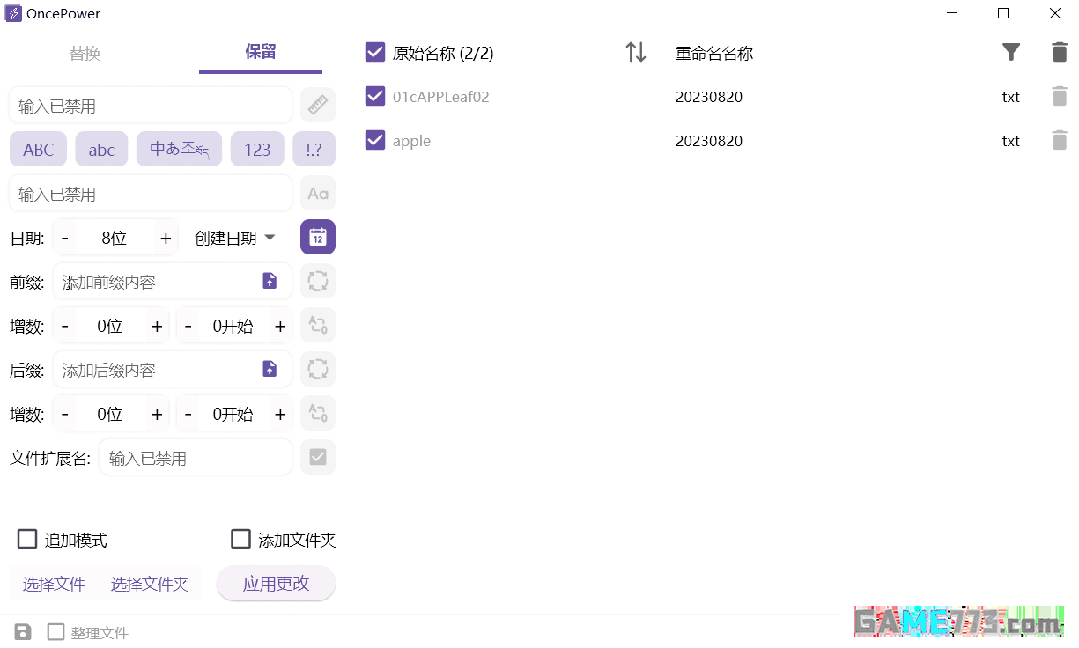Viewport: 1079px width, 648px height.
Task: Expand the multilingual 中あ conversion option
Action: 179,148
